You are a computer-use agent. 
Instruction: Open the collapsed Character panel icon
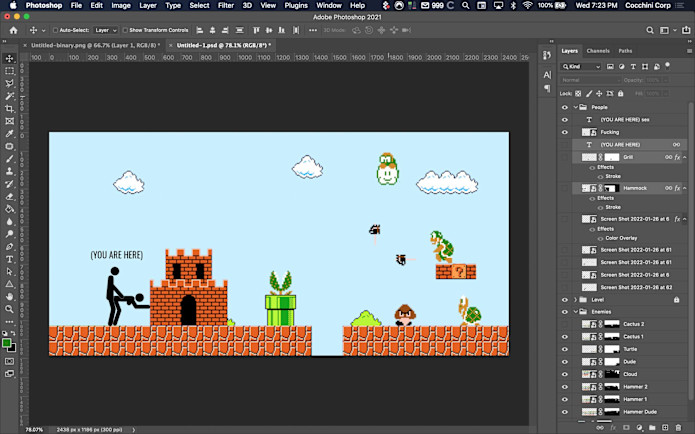click(x=547, y=74)
